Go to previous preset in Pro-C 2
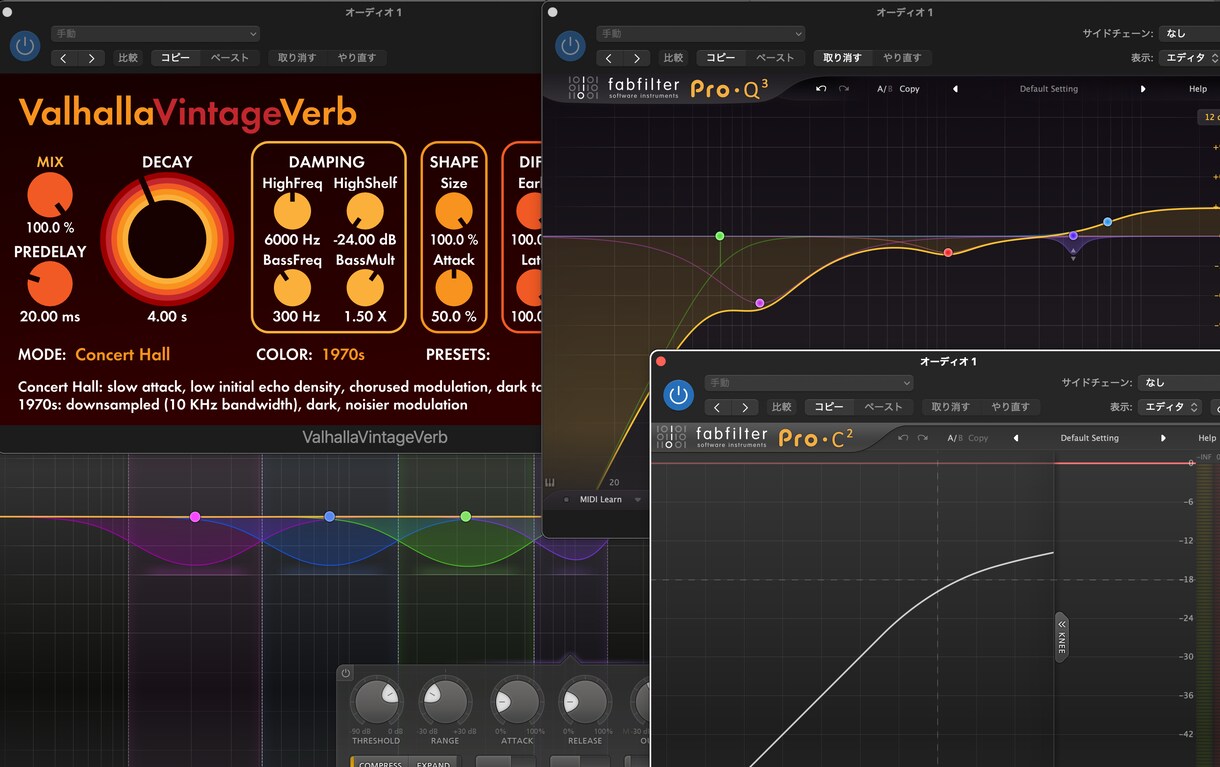This screenshot has height=767, width=1220. click(1016, 438)
